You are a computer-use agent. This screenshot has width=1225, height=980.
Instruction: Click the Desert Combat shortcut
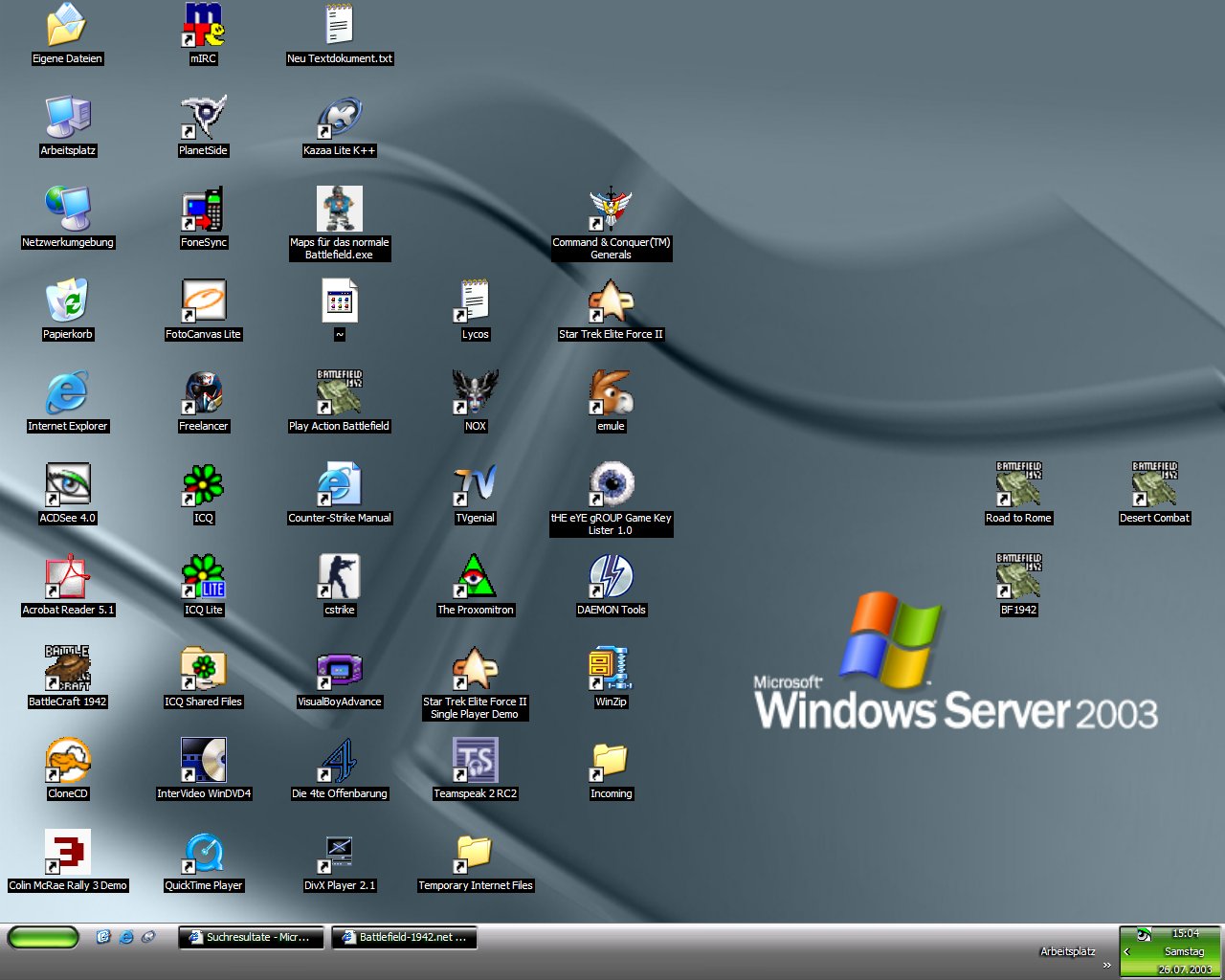tap(1154, 485)
